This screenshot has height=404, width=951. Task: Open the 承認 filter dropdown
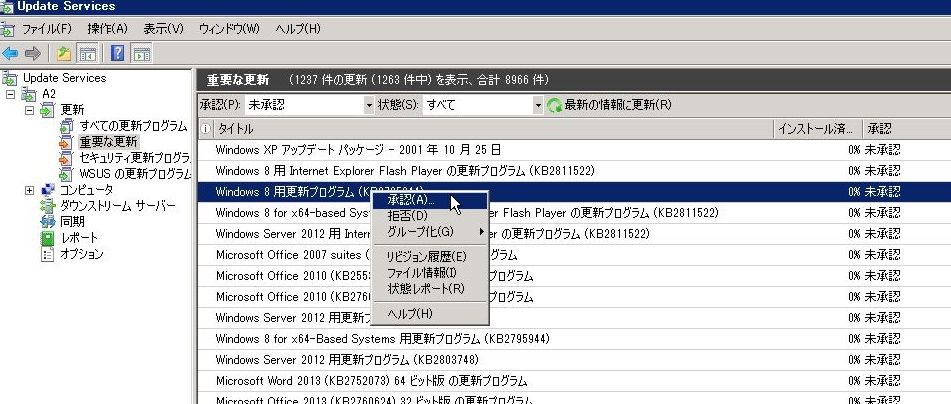pyautogui.click(x=369, y=105)
